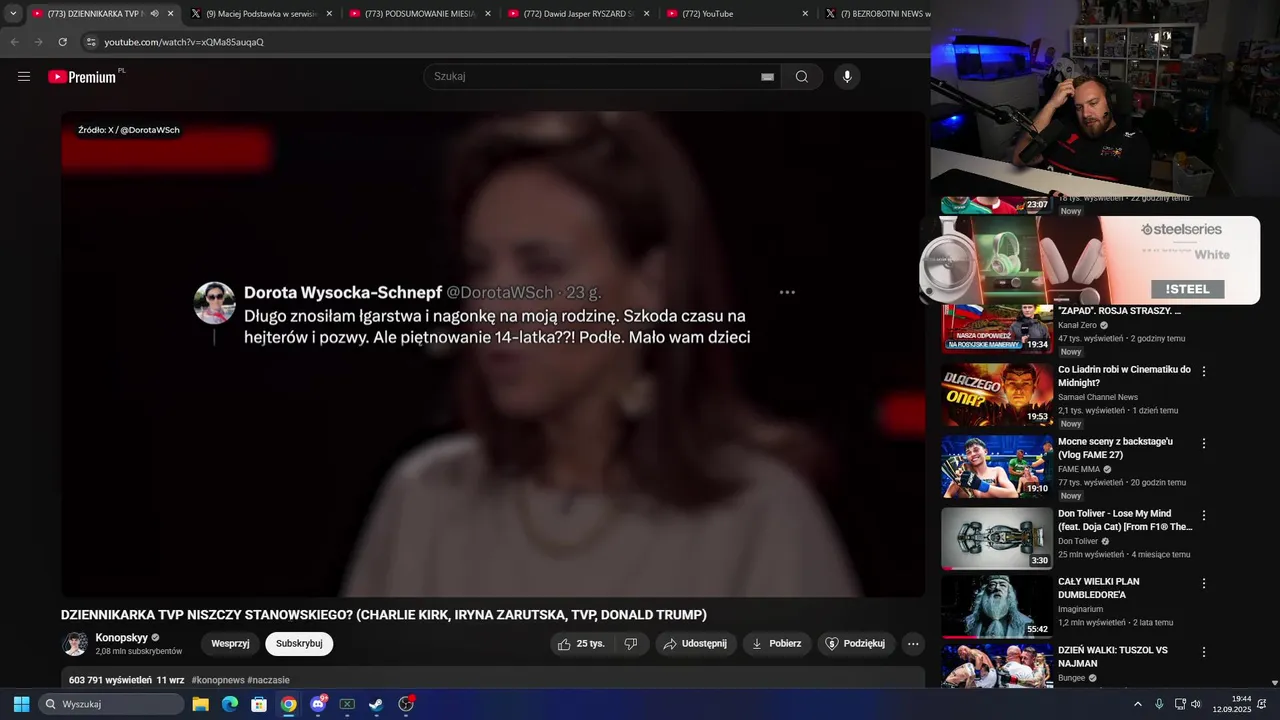Show hidden system tray icons
The height and width of the screenshot is (720, 1280).
pos(1137,704)
